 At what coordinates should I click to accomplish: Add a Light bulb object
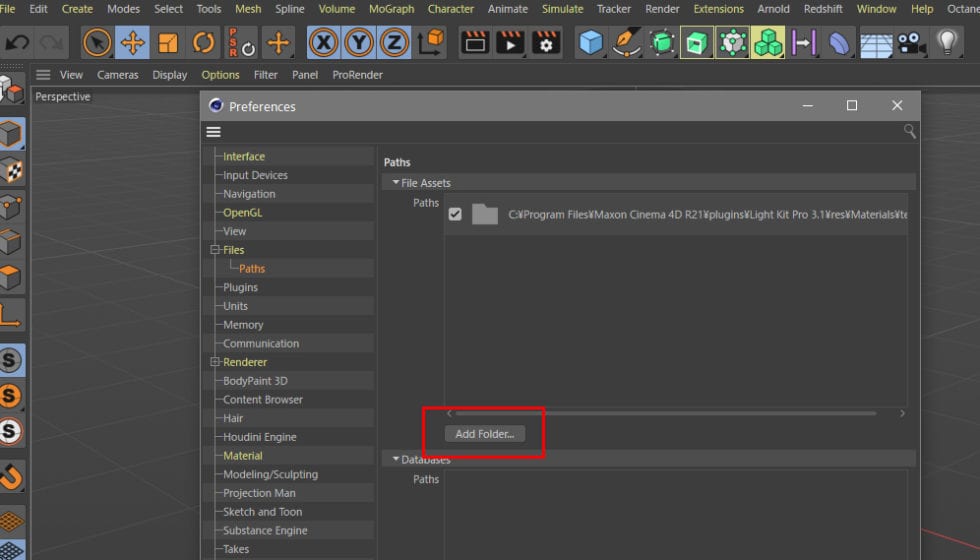tap(948, 43)
